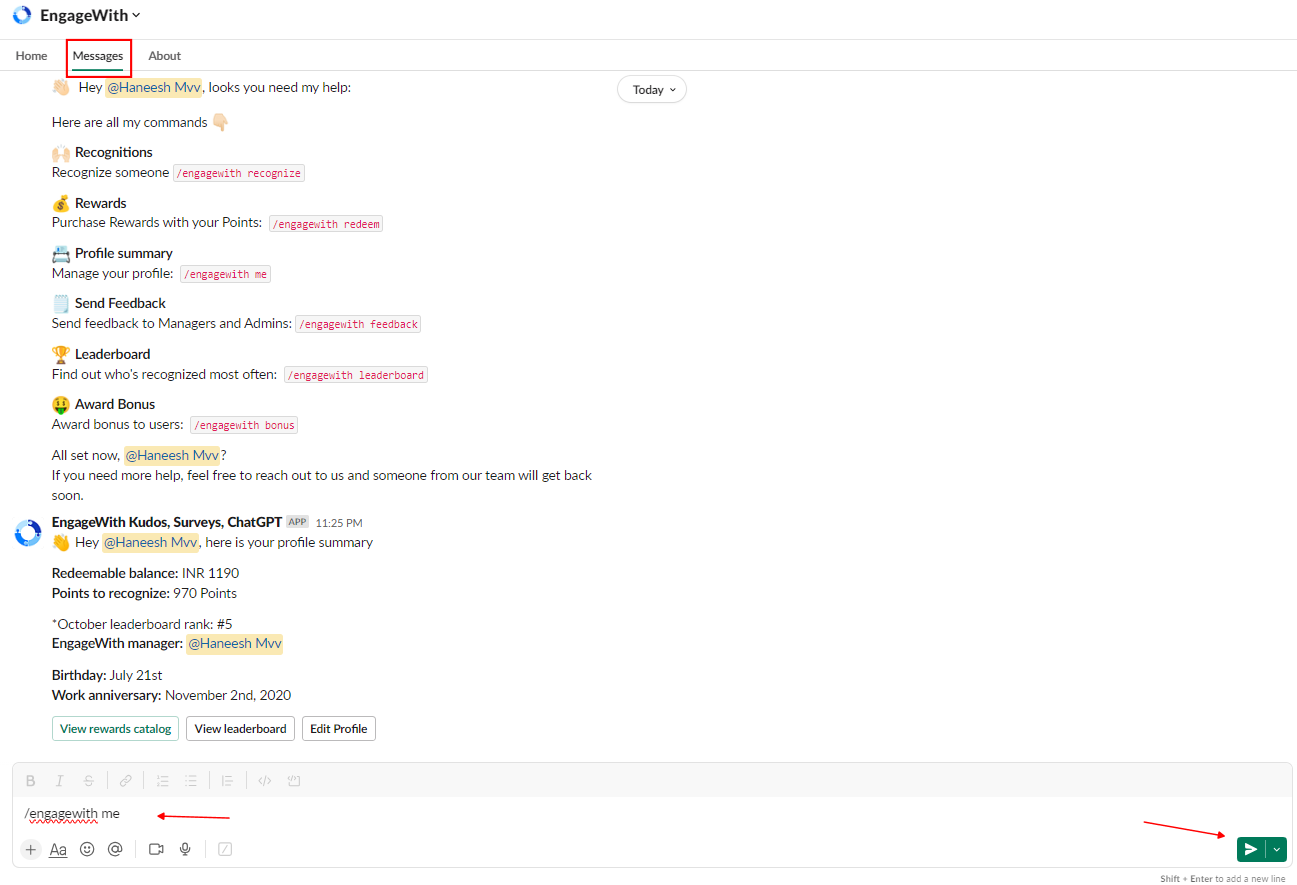Click the Rewards heading
This screenshot has height=885, width=1297.
[101, 203]
